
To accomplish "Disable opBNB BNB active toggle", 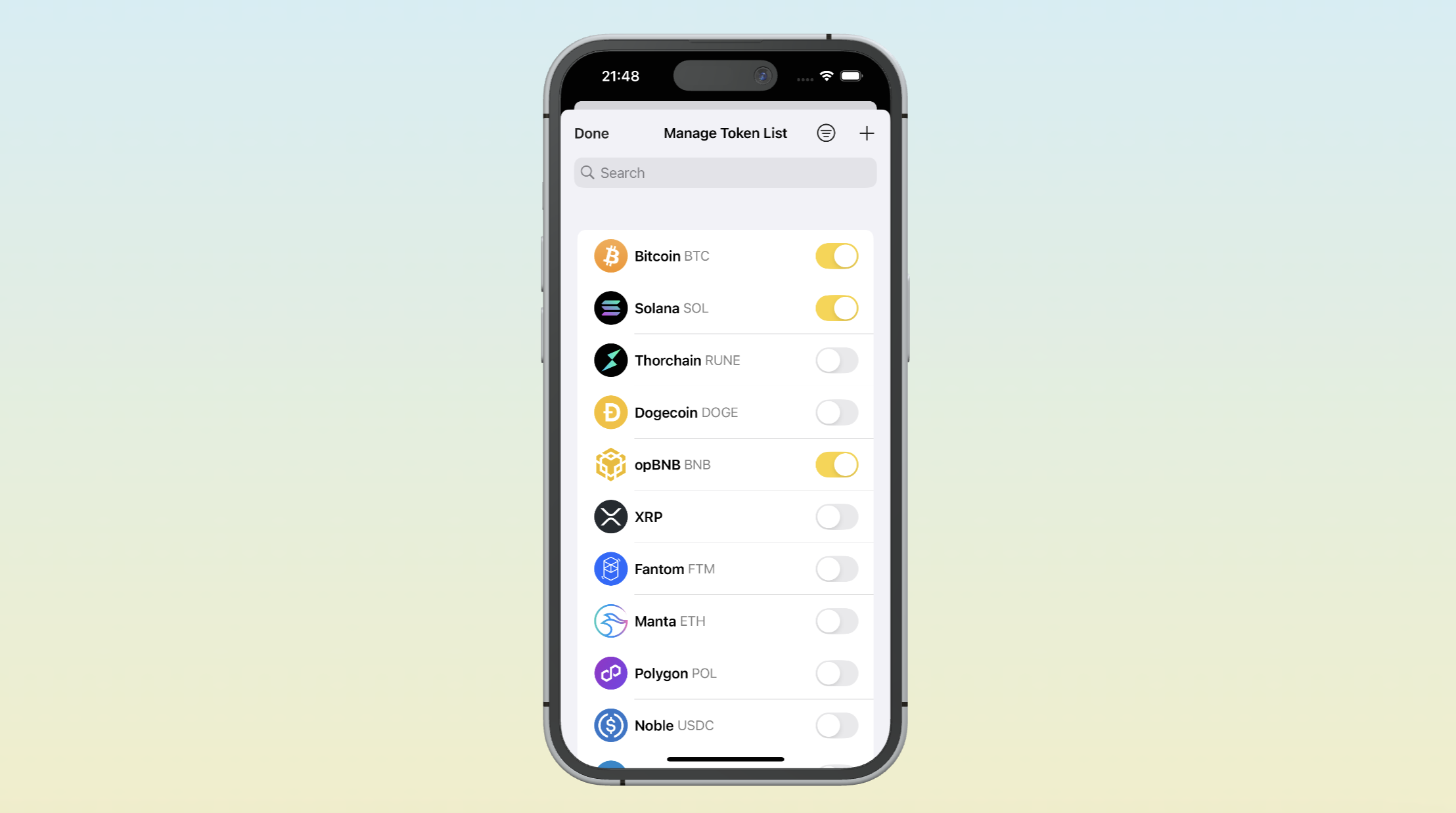I will pos(837,464).
